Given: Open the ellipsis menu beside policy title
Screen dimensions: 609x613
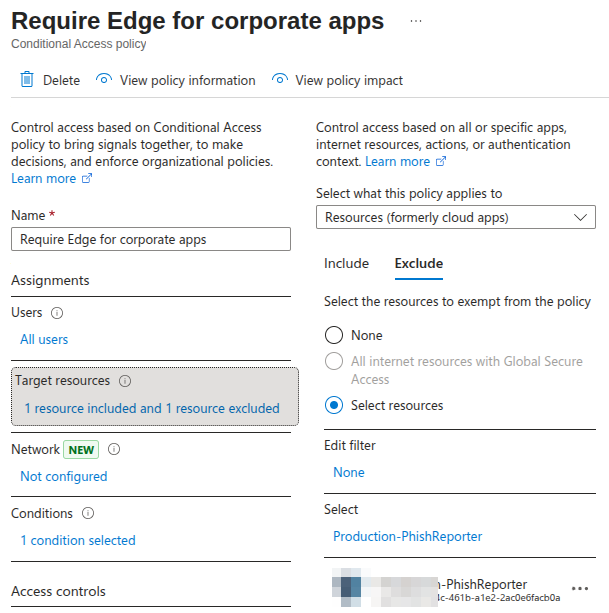Looking at the screenshot, I should (416, 21).
